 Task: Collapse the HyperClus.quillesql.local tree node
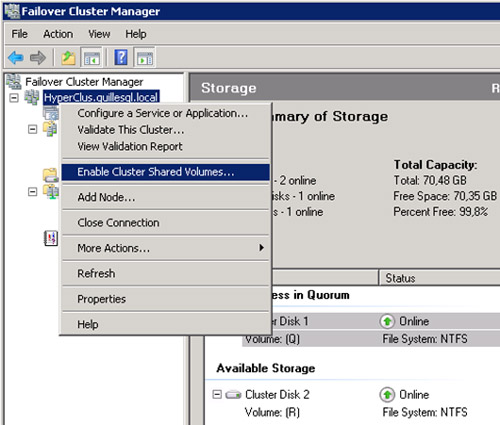[14, 98]
